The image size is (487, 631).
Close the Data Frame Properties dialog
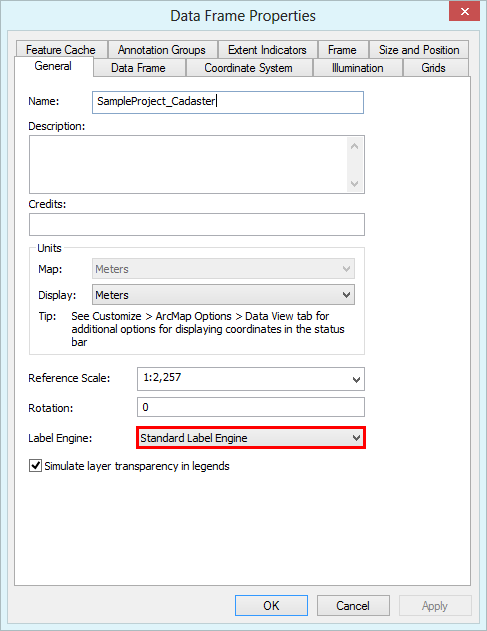coord(464,11)
